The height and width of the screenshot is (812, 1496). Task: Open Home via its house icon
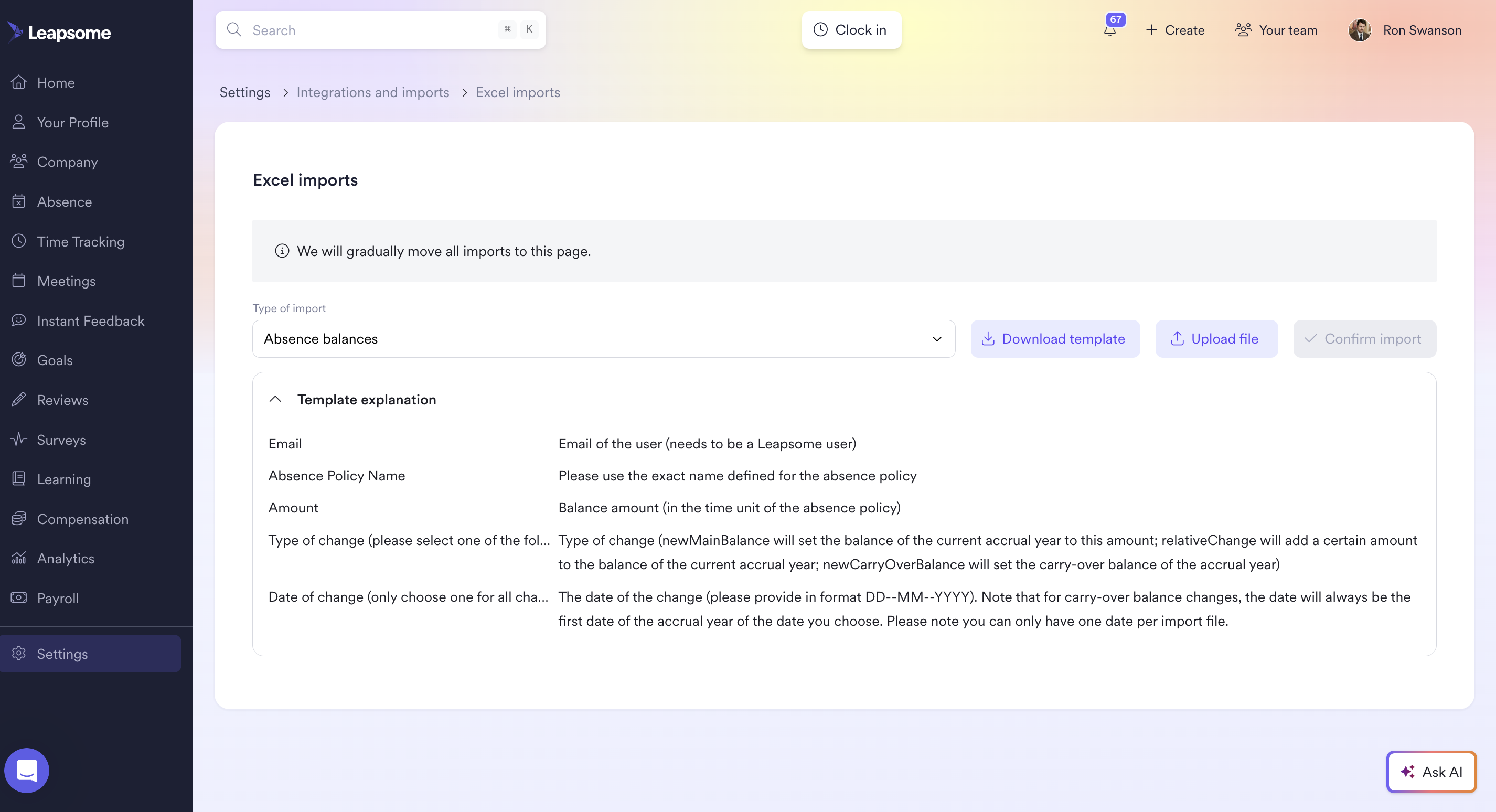click(x=18, y=82)
